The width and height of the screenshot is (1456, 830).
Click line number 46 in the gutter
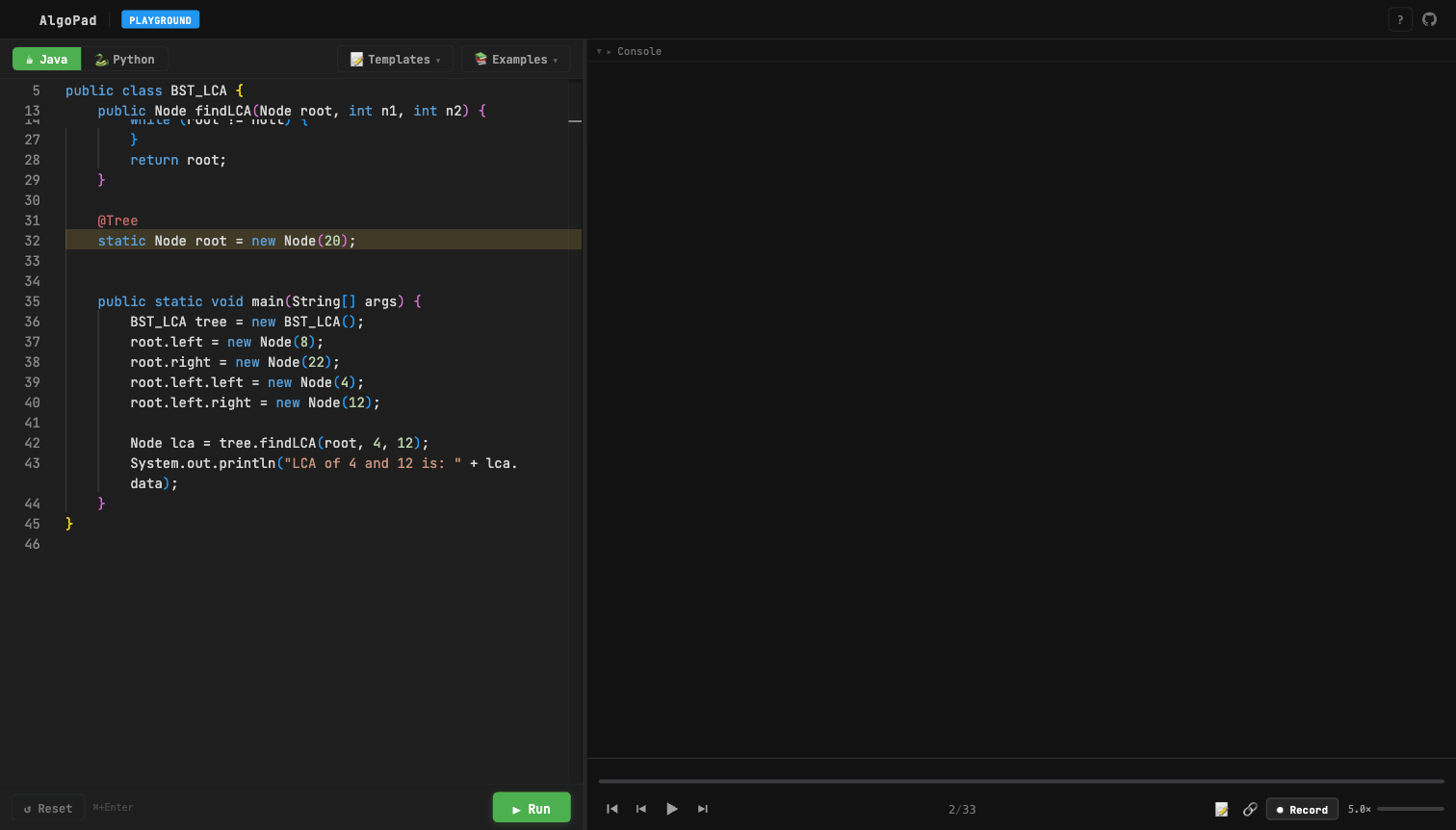pos(32,544)
